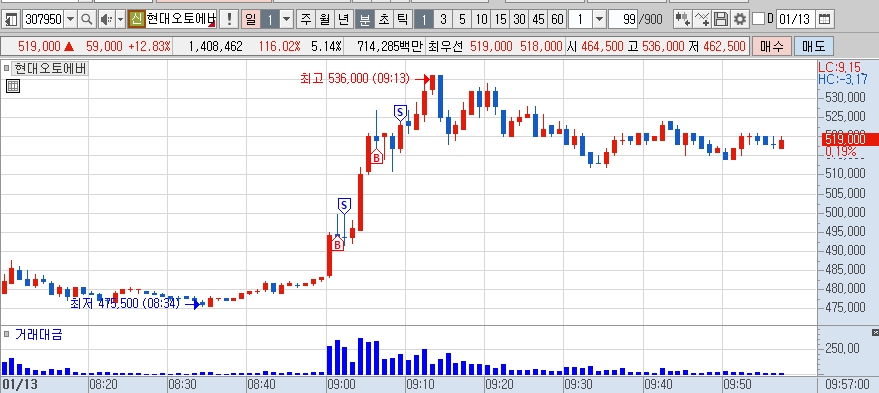Image resolution: width=879 pixels, height=393 pixels.
Task: Click the speaker sound icon
Action: click(106, 20)
